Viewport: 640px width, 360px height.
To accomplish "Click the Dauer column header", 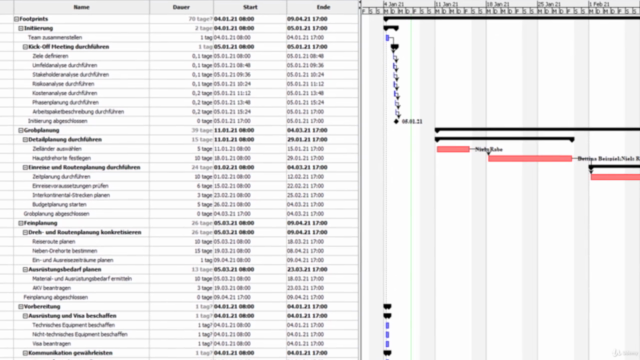I will [181, 7].
